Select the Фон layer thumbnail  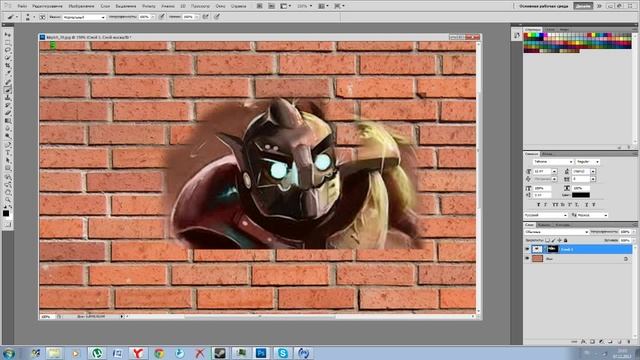[x=537, y=258]
